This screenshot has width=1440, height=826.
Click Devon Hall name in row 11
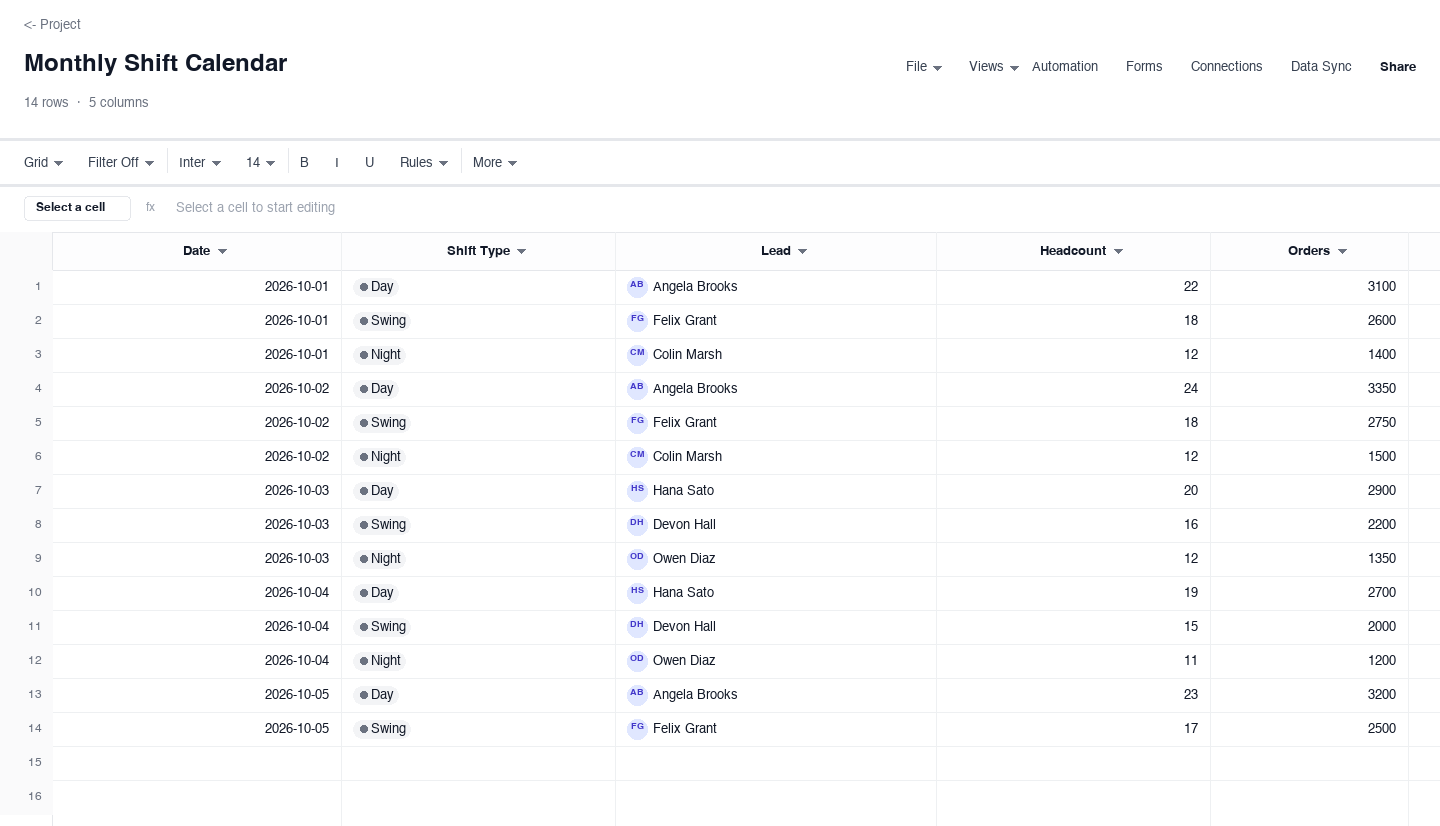[684, 627]
